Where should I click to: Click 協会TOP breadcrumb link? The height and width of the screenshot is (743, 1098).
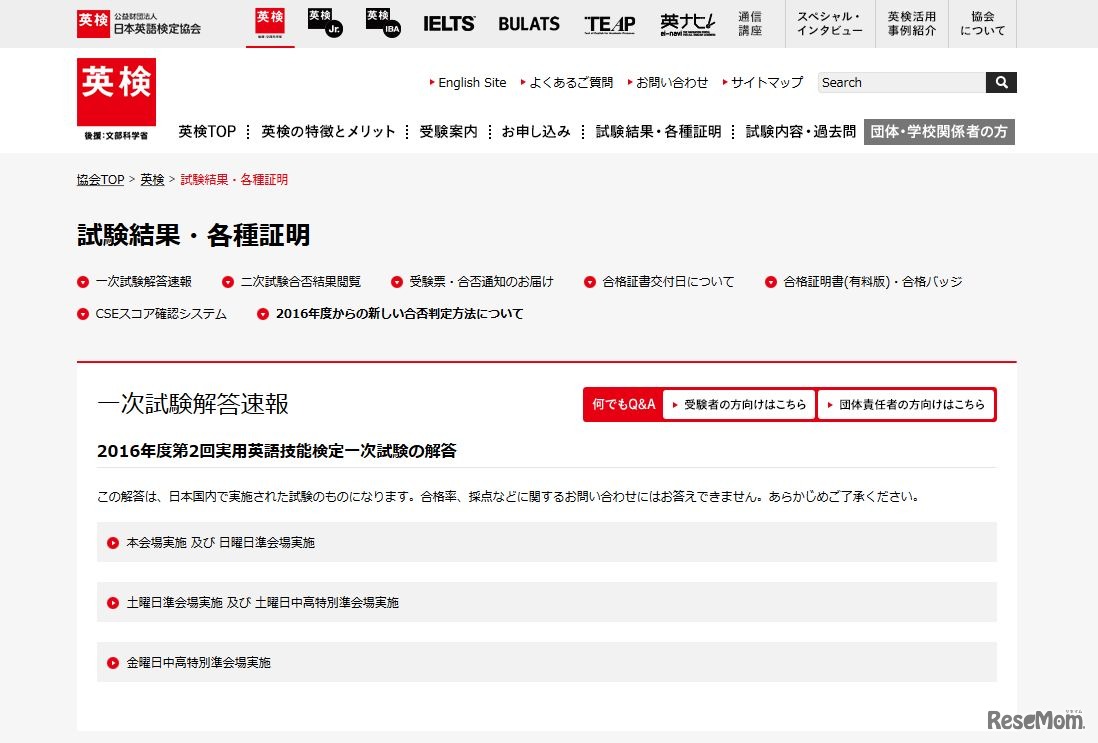click(x=100, y=180)
